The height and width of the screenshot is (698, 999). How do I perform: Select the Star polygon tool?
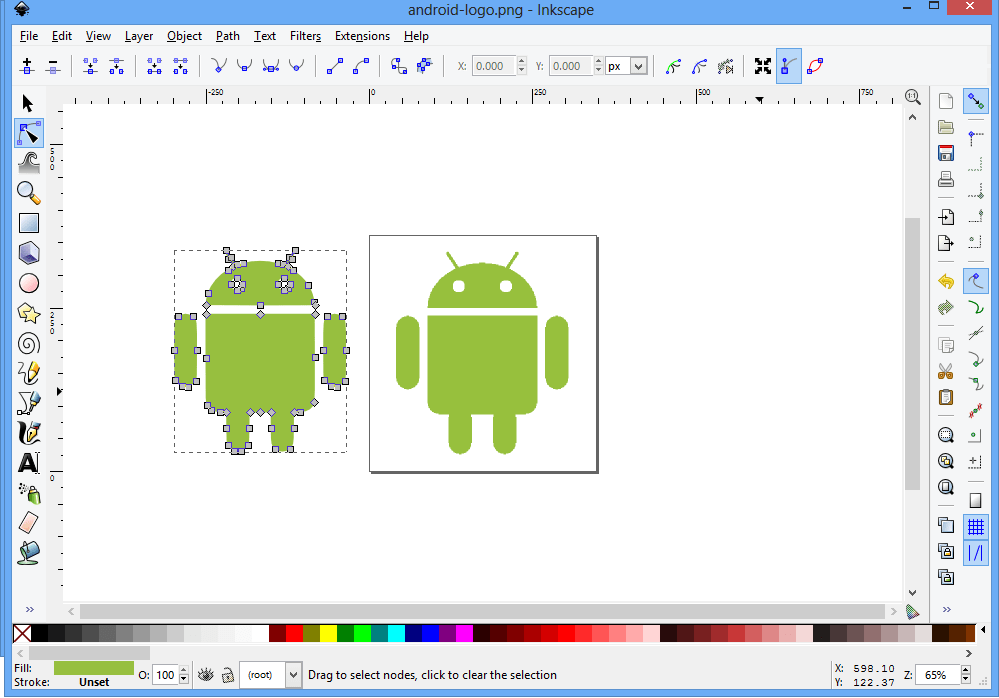point(29,313)
